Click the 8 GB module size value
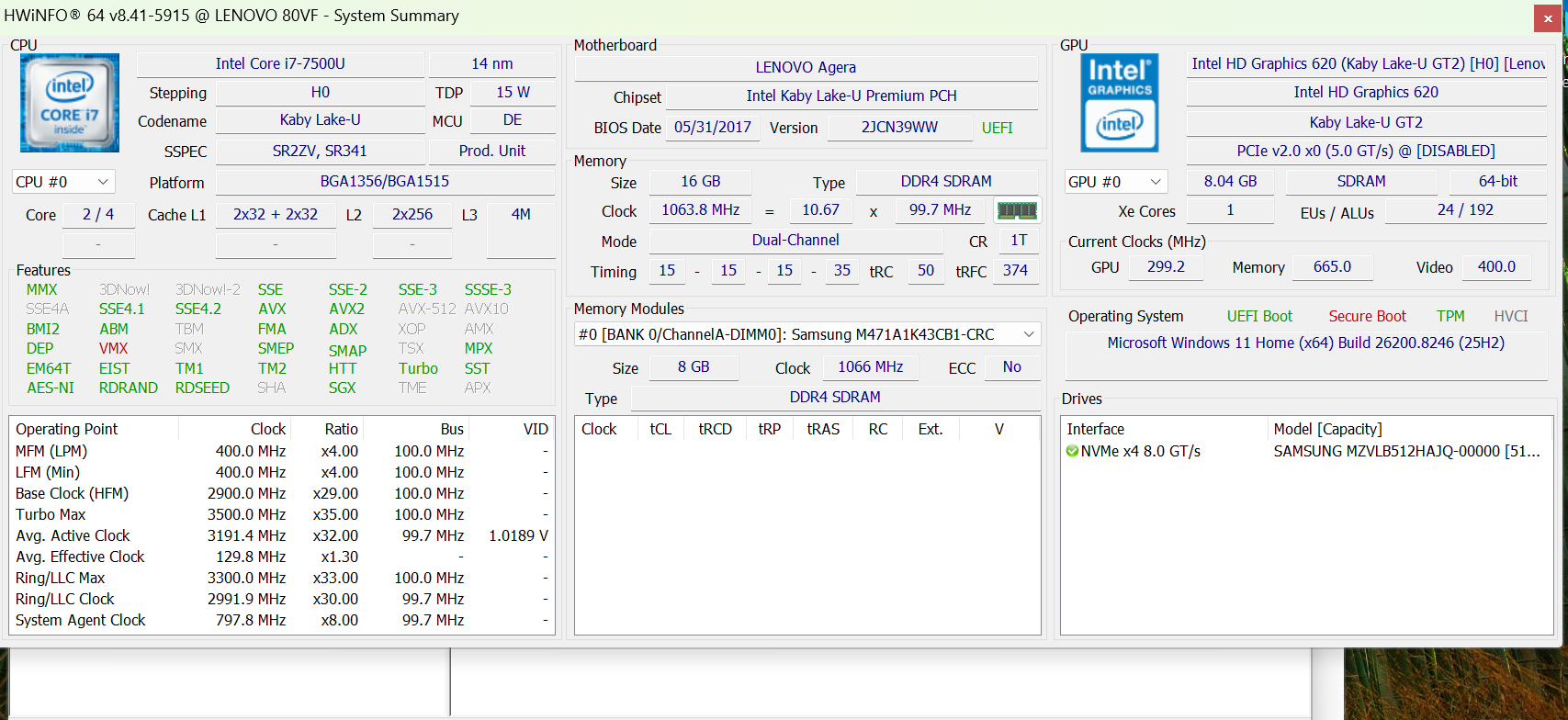 tap(694, 366)
